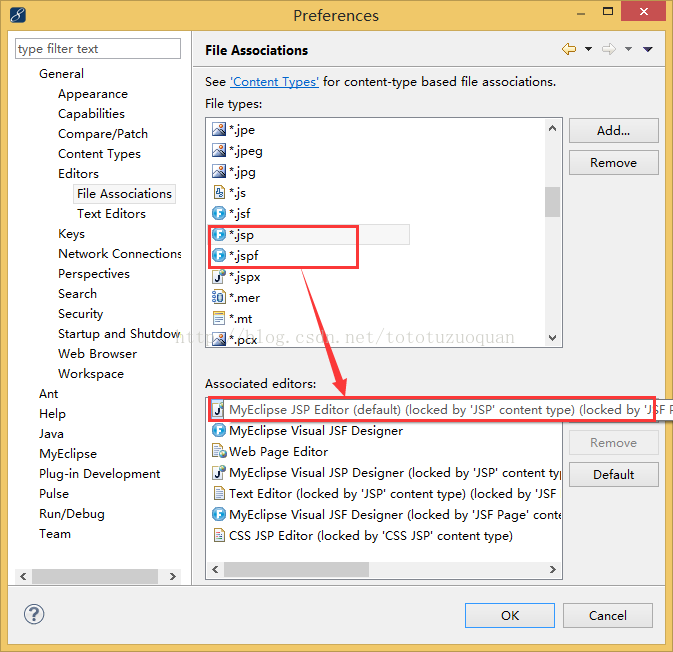The height and width of the screenshot is (652, 673).
Task: Select Ant in the preferences tree
Action: (49, 394)
